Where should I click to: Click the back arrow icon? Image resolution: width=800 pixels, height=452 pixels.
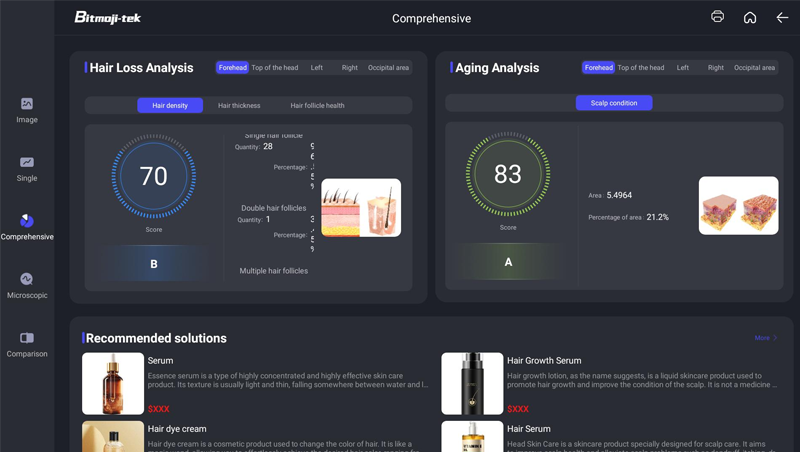point(782,18)
